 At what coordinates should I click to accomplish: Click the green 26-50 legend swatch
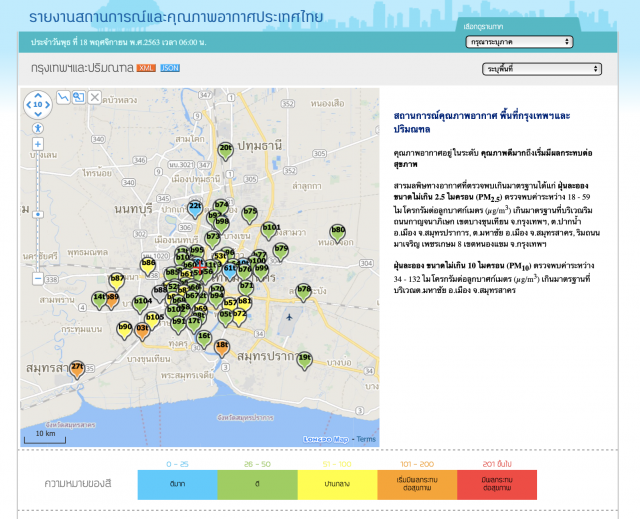point(258,484)
